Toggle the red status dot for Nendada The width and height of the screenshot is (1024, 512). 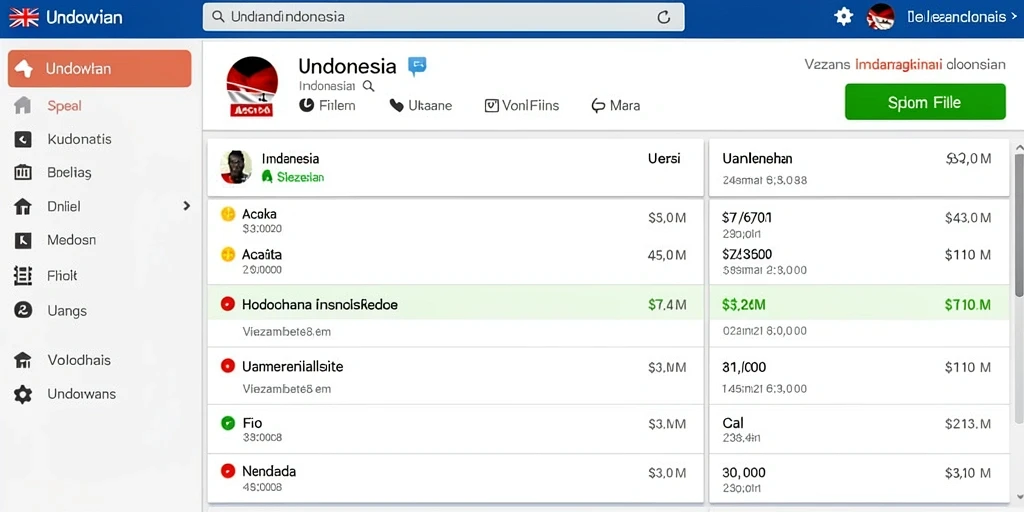click(x=228, y=470)
